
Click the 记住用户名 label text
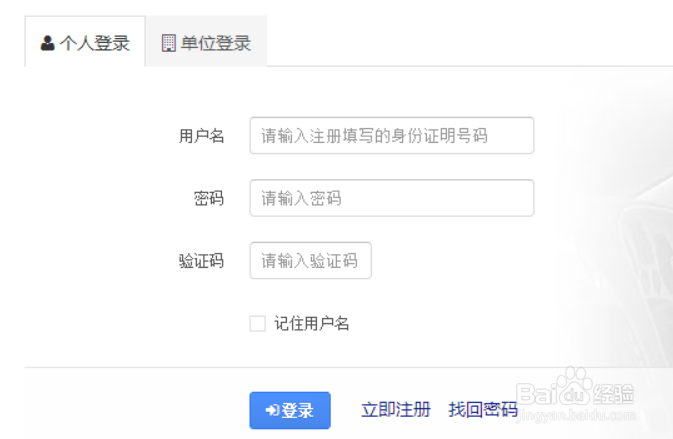coord(312,323)
